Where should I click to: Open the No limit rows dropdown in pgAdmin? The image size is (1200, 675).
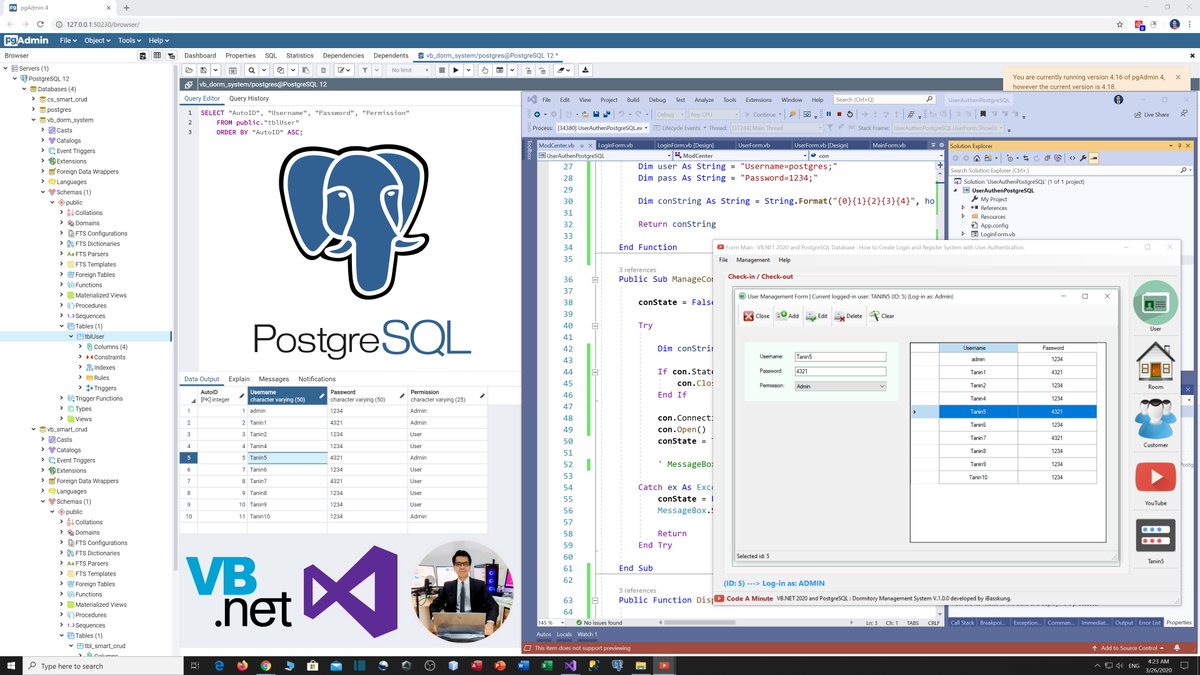(x=408, y=70)
